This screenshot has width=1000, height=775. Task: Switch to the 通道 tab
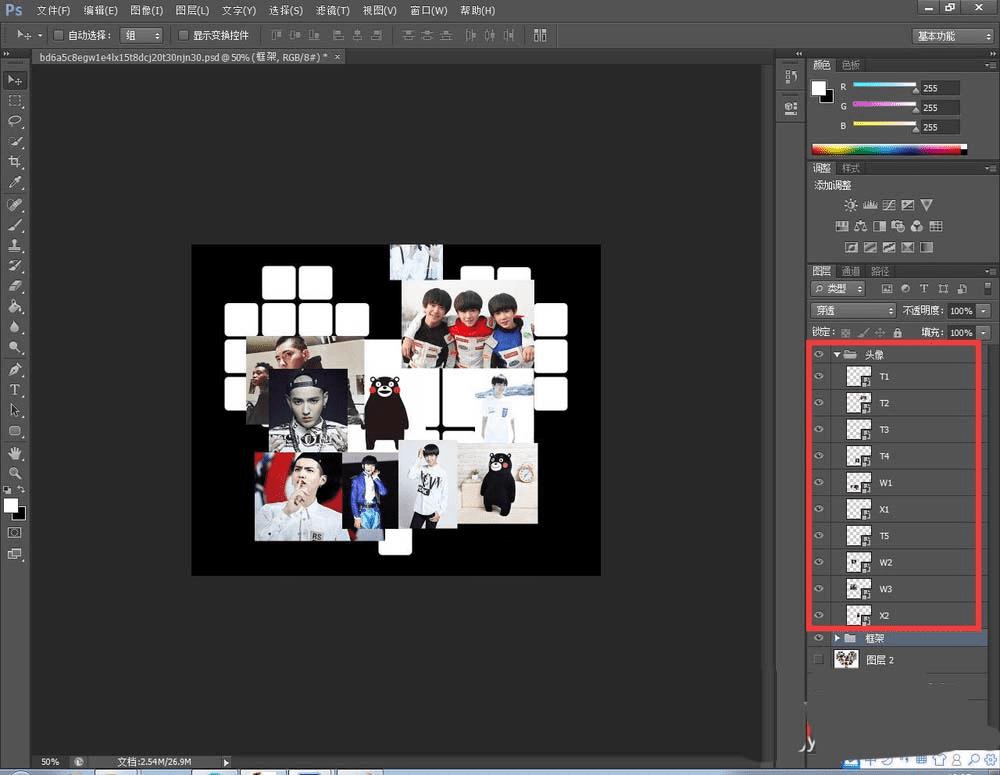(x=850, y=271)
